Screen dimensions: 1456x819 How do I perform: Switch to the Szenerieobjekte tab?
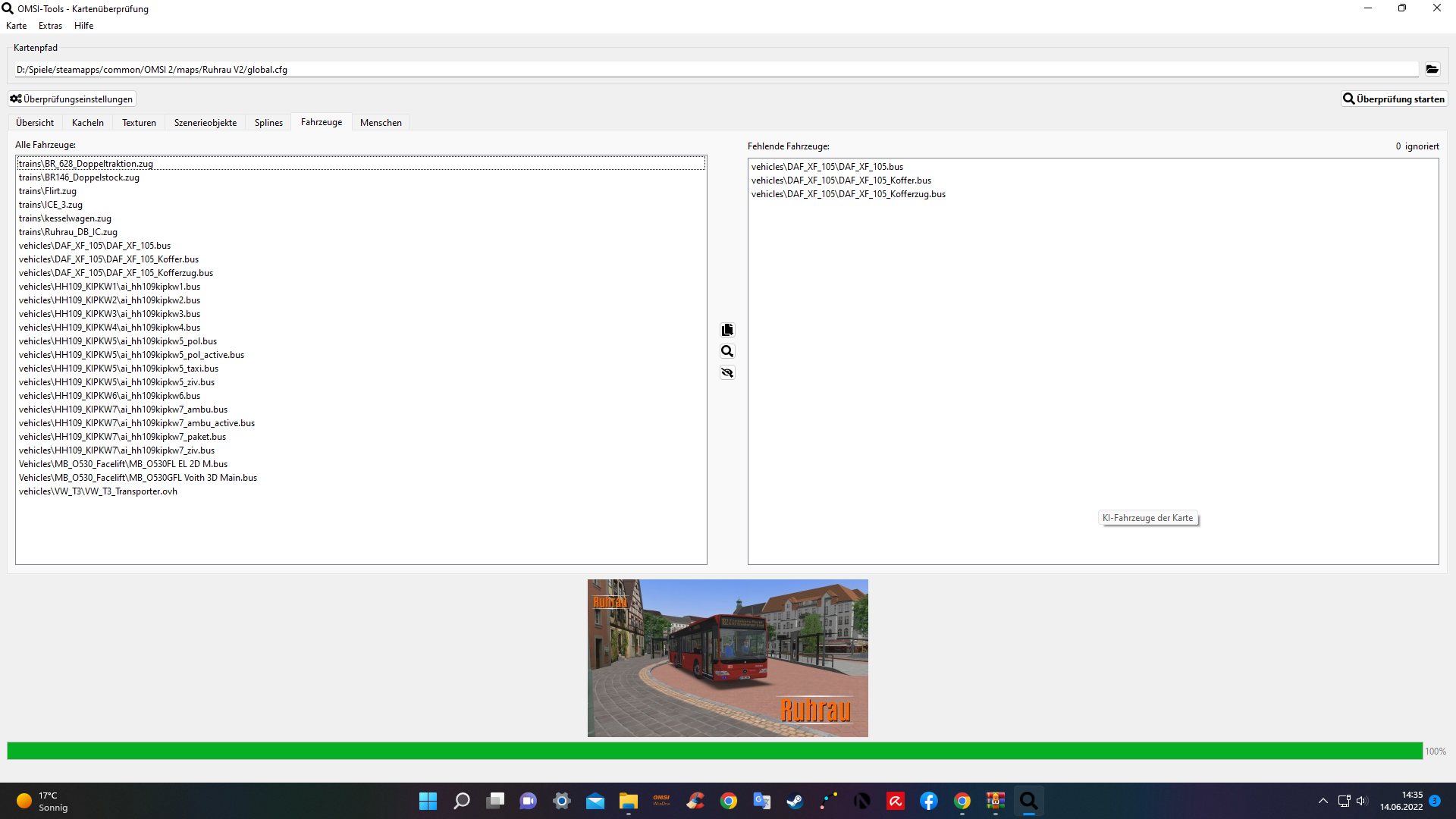[x=206, y=122]
